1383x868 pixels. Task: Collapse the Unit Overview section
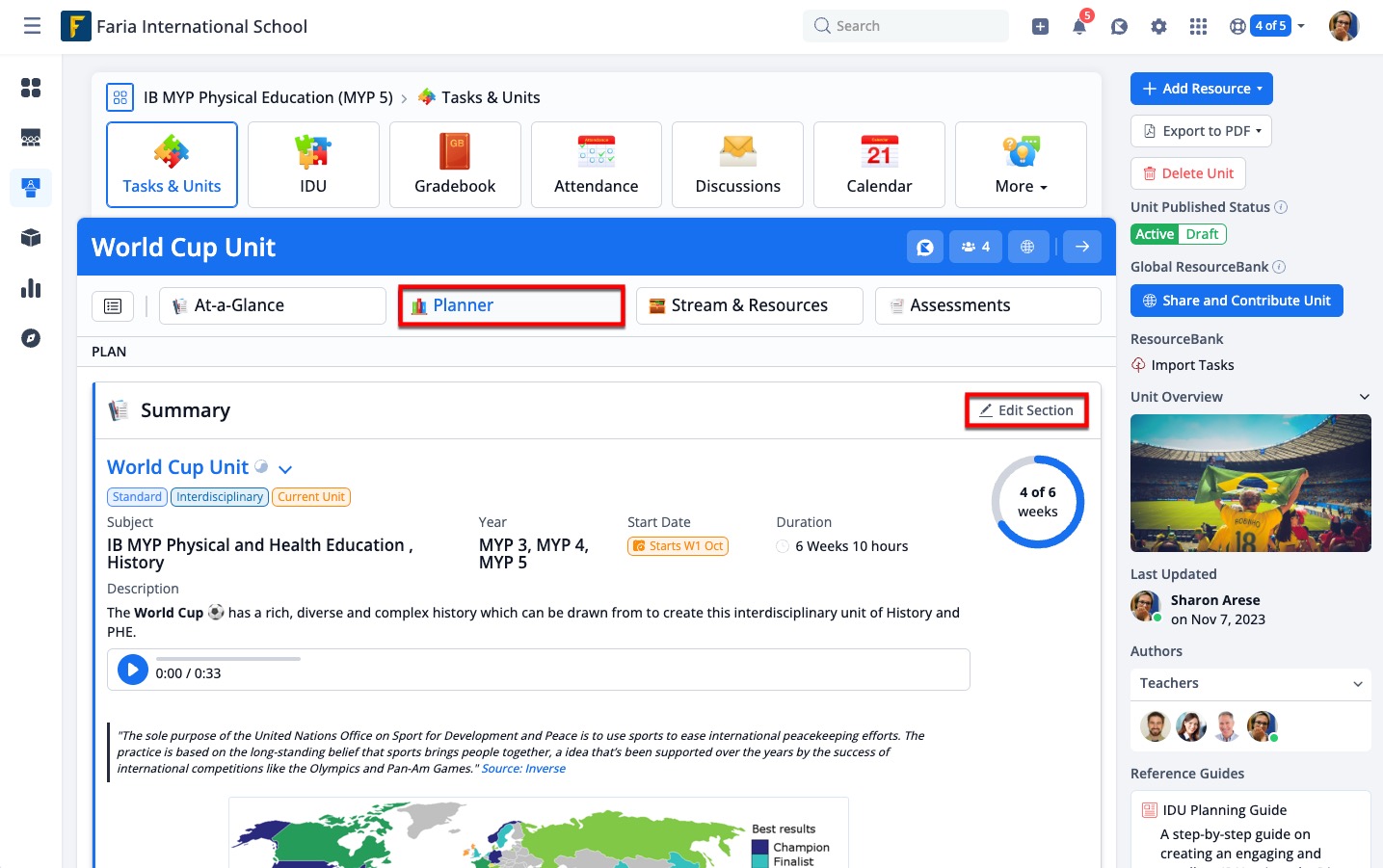(1364, 397)
